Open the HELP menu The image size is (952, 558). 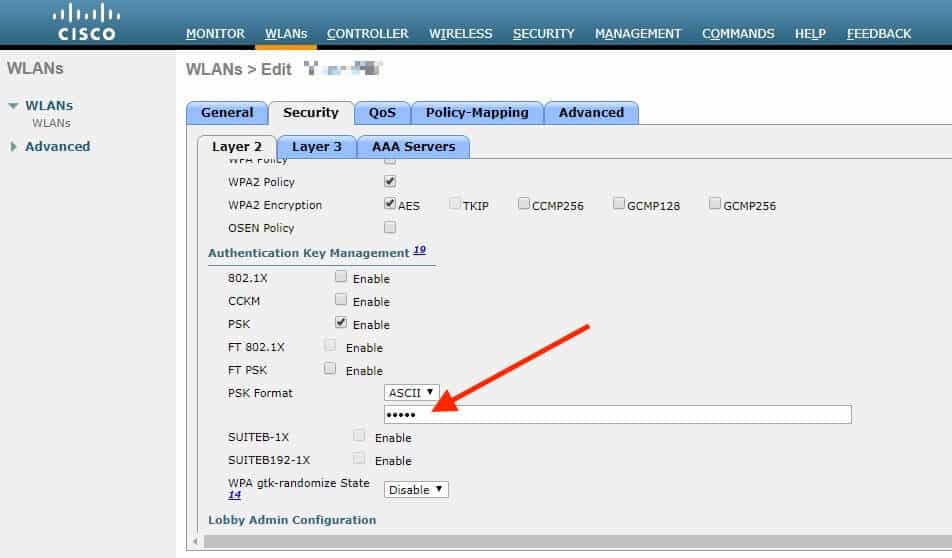(x=811, y=33)
